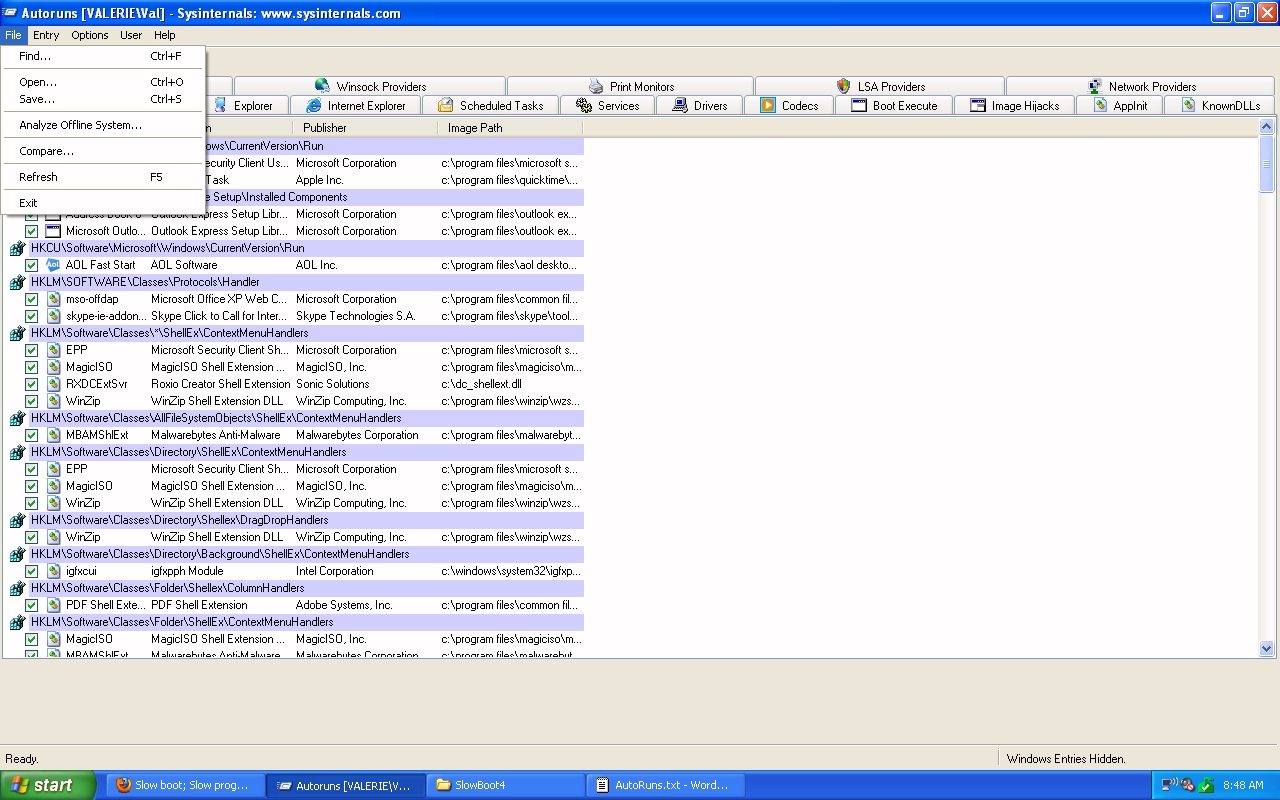Click the Image Path column header

point(510,128)
